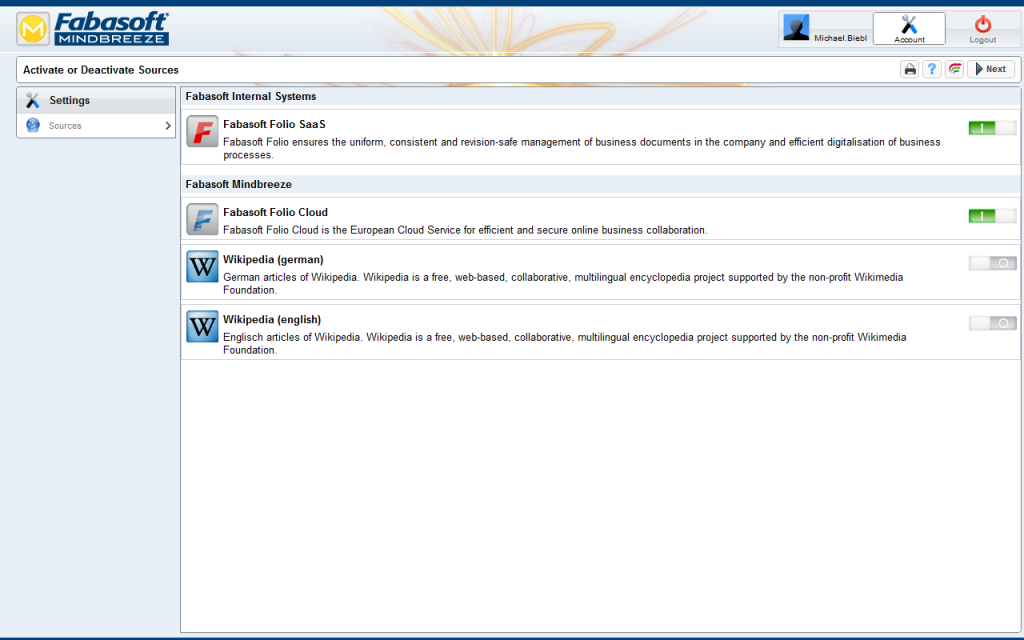Click the Englisch articles of Wikipedia description
The height and width of the screenshot is (640, 1024).
pos(565,344)
